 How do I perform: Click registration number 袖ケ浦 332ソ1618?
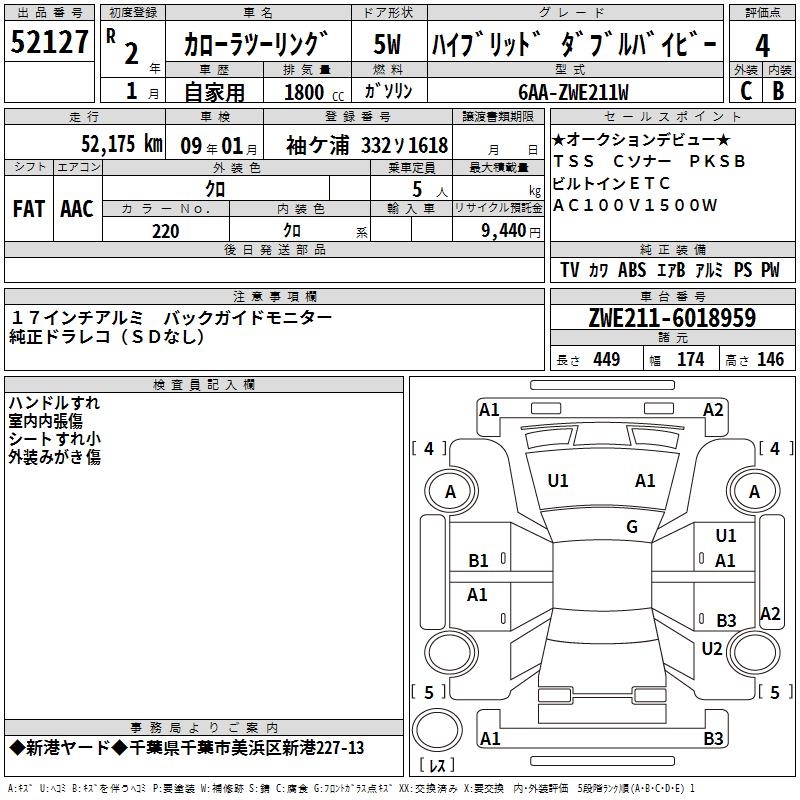point(367,145)
